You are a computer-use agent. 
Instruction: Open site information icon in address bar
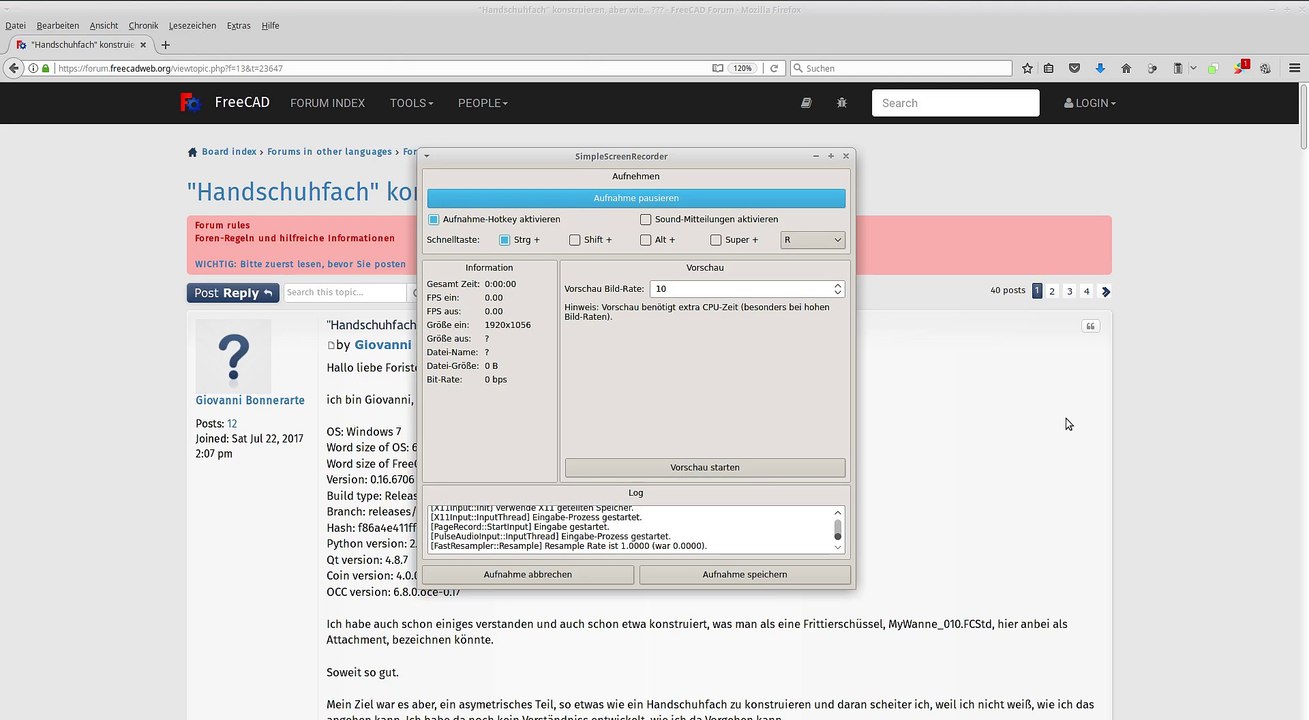click(x=33, y=68)
